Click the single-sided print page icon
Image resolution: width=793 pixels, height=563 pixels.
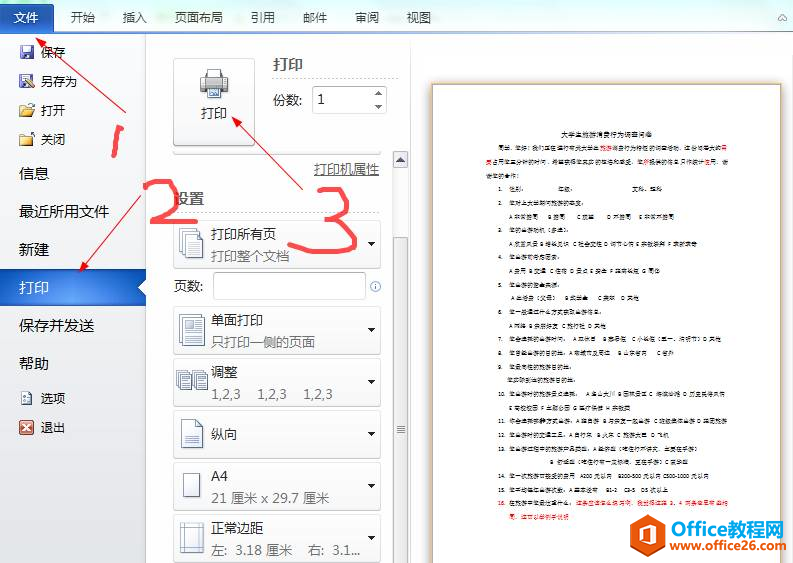(192, 330)
